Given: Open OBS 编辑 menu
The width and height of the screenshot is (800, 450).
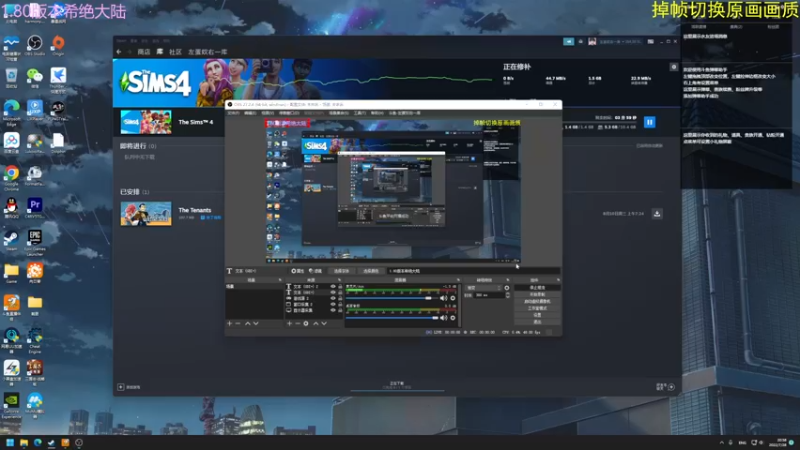Looking at the screenshot, I should 250,113.
